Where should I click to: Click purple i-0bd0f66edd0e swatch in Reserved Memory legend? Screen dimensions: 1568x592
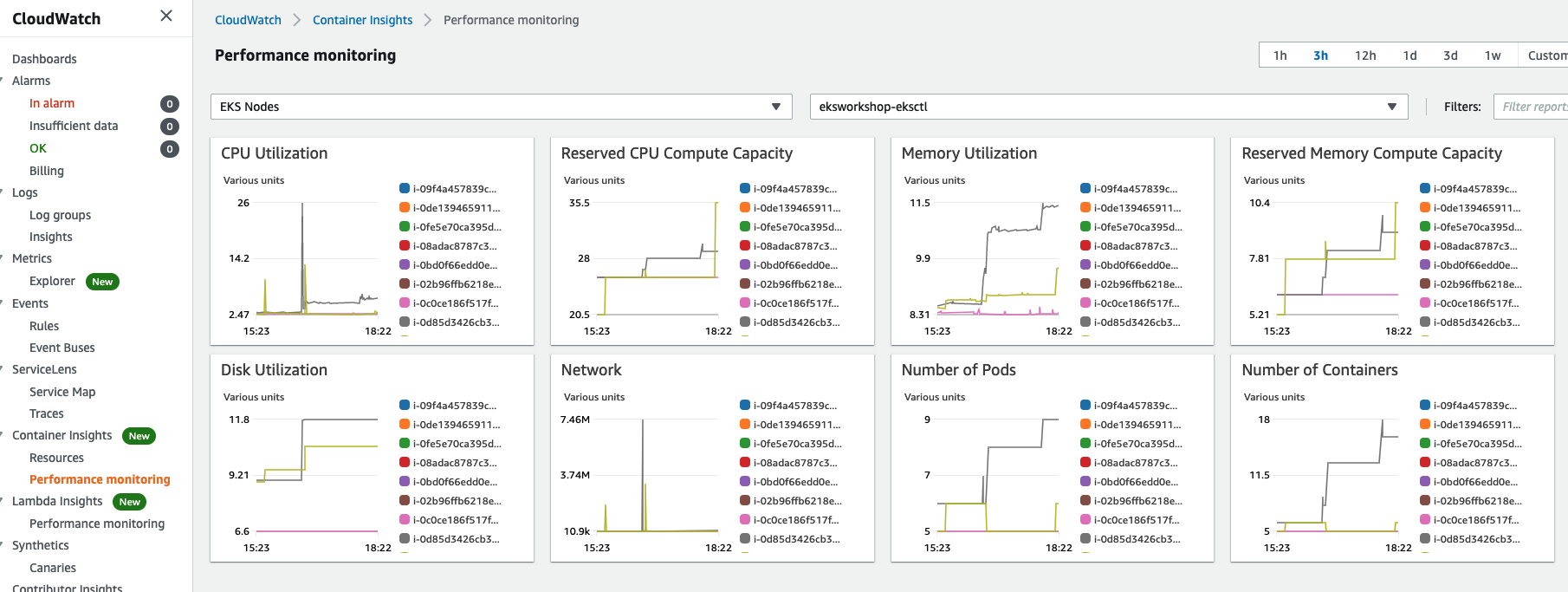click(1425, 264)
